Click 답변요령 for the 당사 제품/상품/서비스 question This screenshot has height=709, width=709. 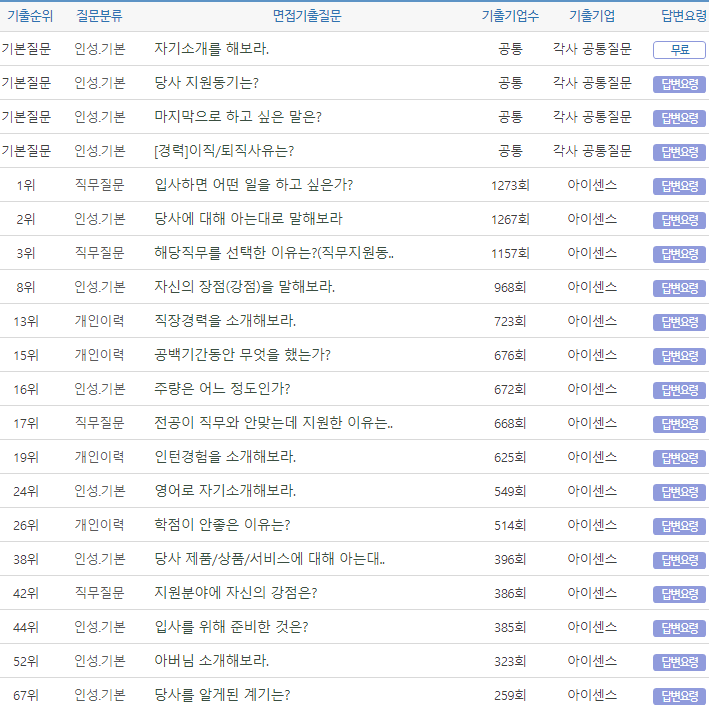(679, 559)
